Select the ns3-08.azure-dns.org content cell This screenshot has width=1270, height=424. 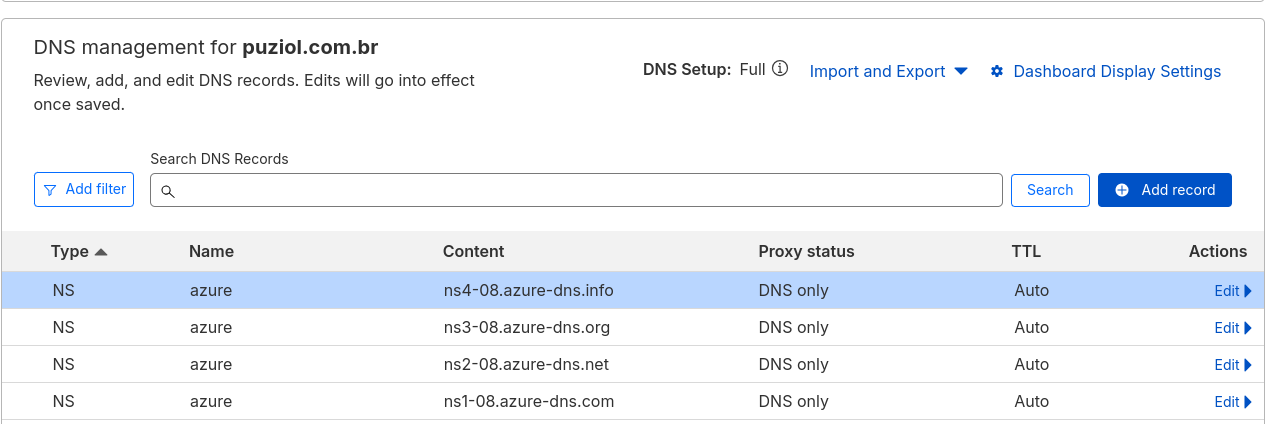coord(526,328)
